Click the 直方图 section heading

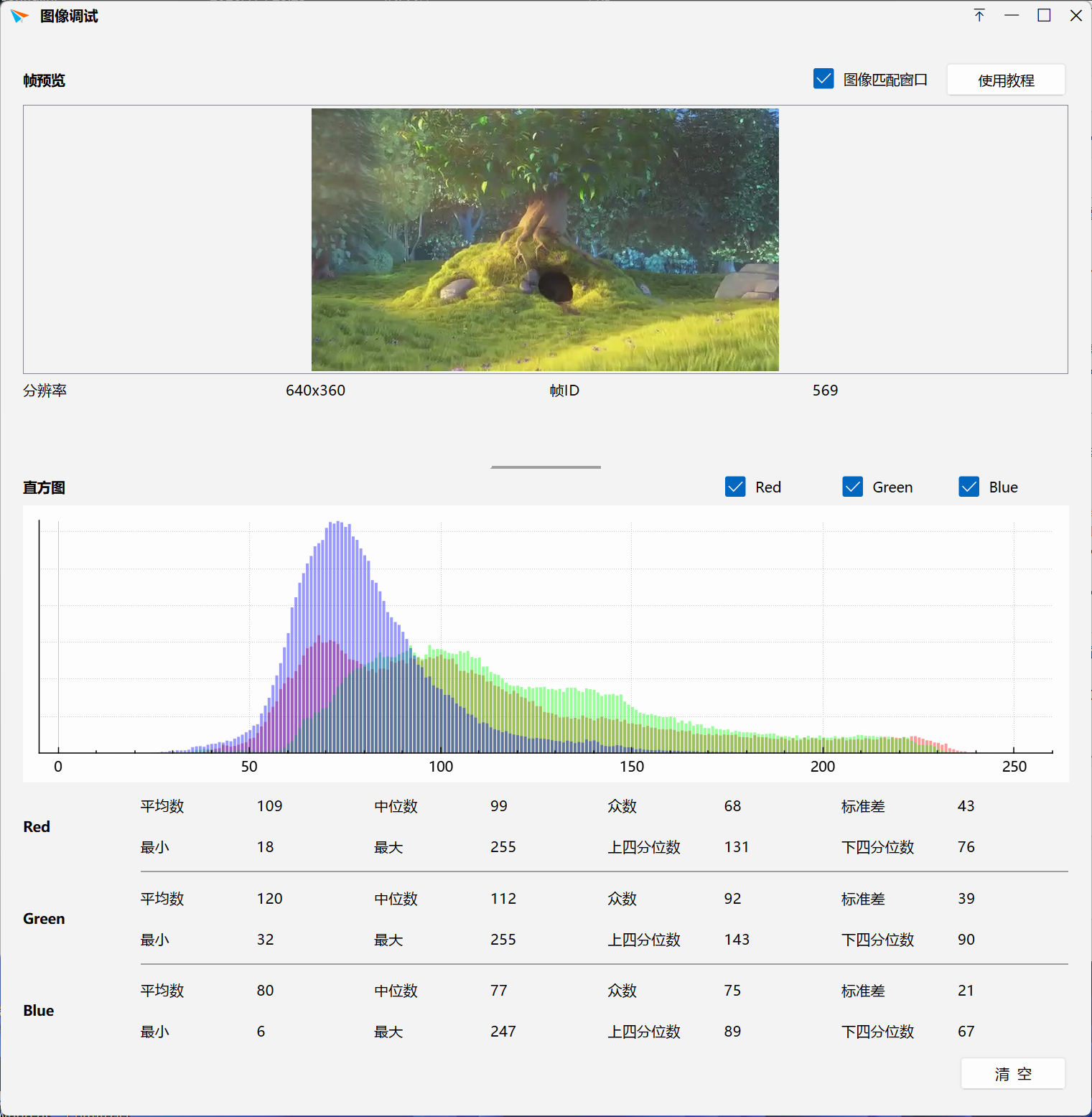[44, 487]
